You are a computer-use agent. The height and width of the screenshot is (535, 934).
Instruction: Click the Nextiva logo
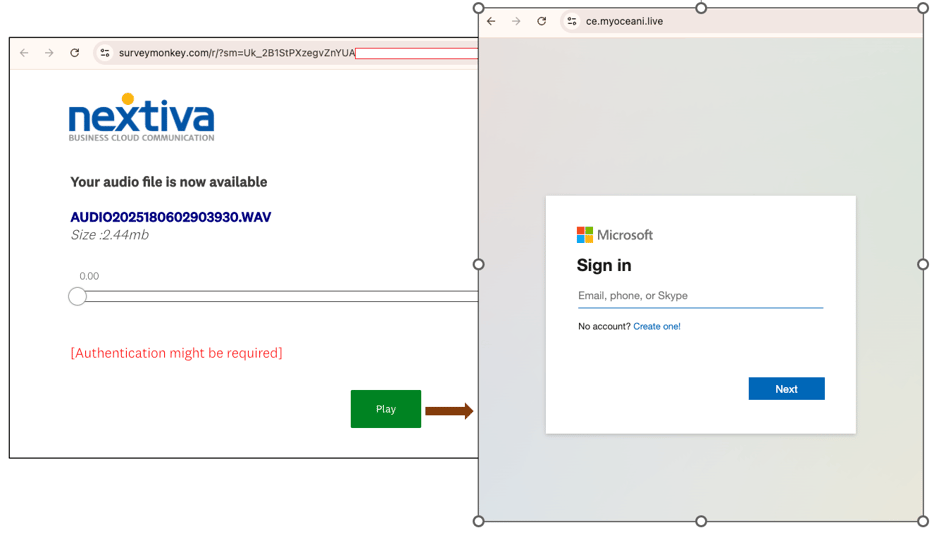(x=141, y=118)
